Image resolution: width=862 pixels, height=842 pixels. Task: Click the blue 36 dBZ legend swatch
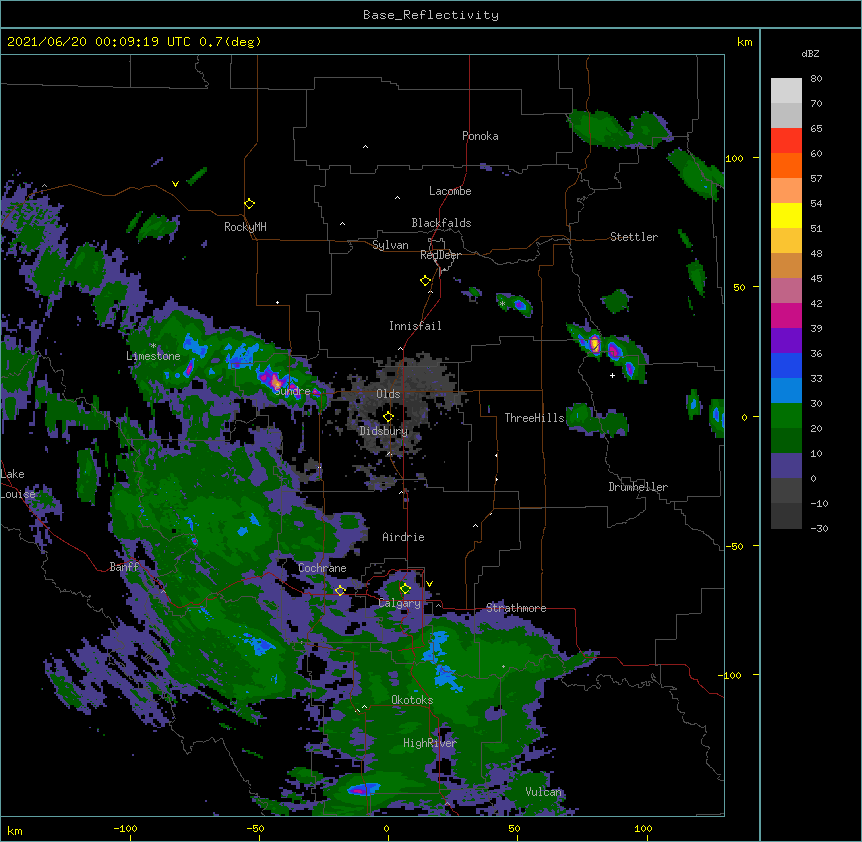pos(786,365)
